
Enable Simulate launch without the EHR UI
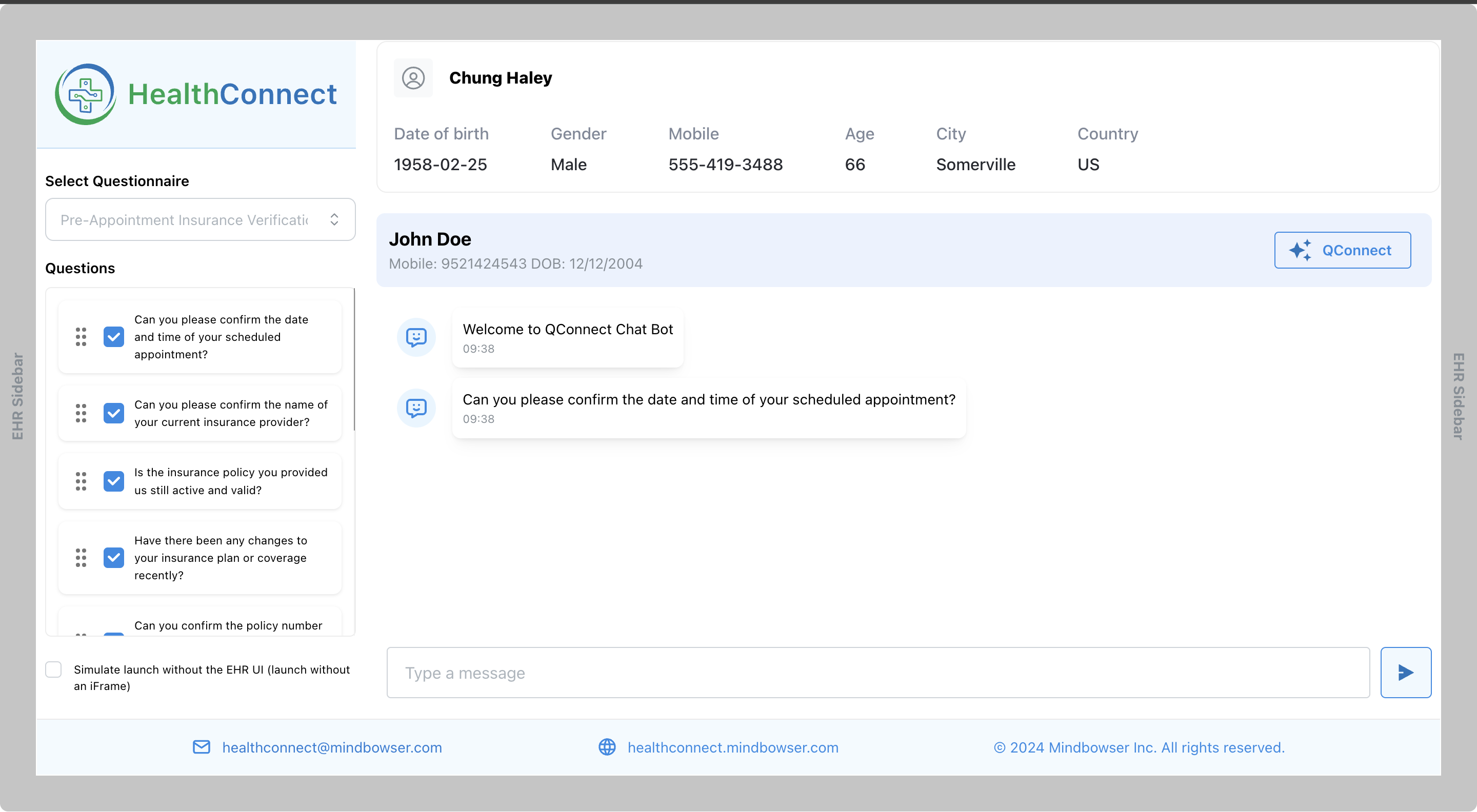point(53,669)
